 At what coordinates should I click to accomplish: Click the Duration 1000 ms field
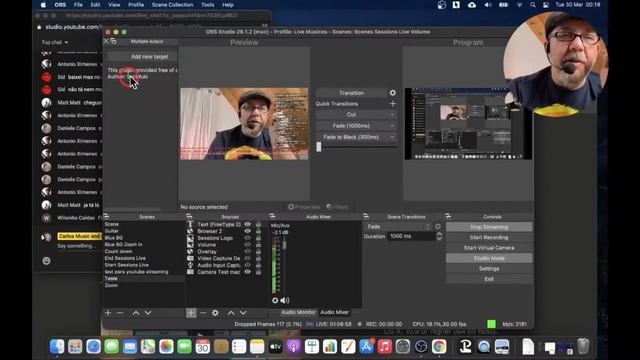(x=411, y=236)
